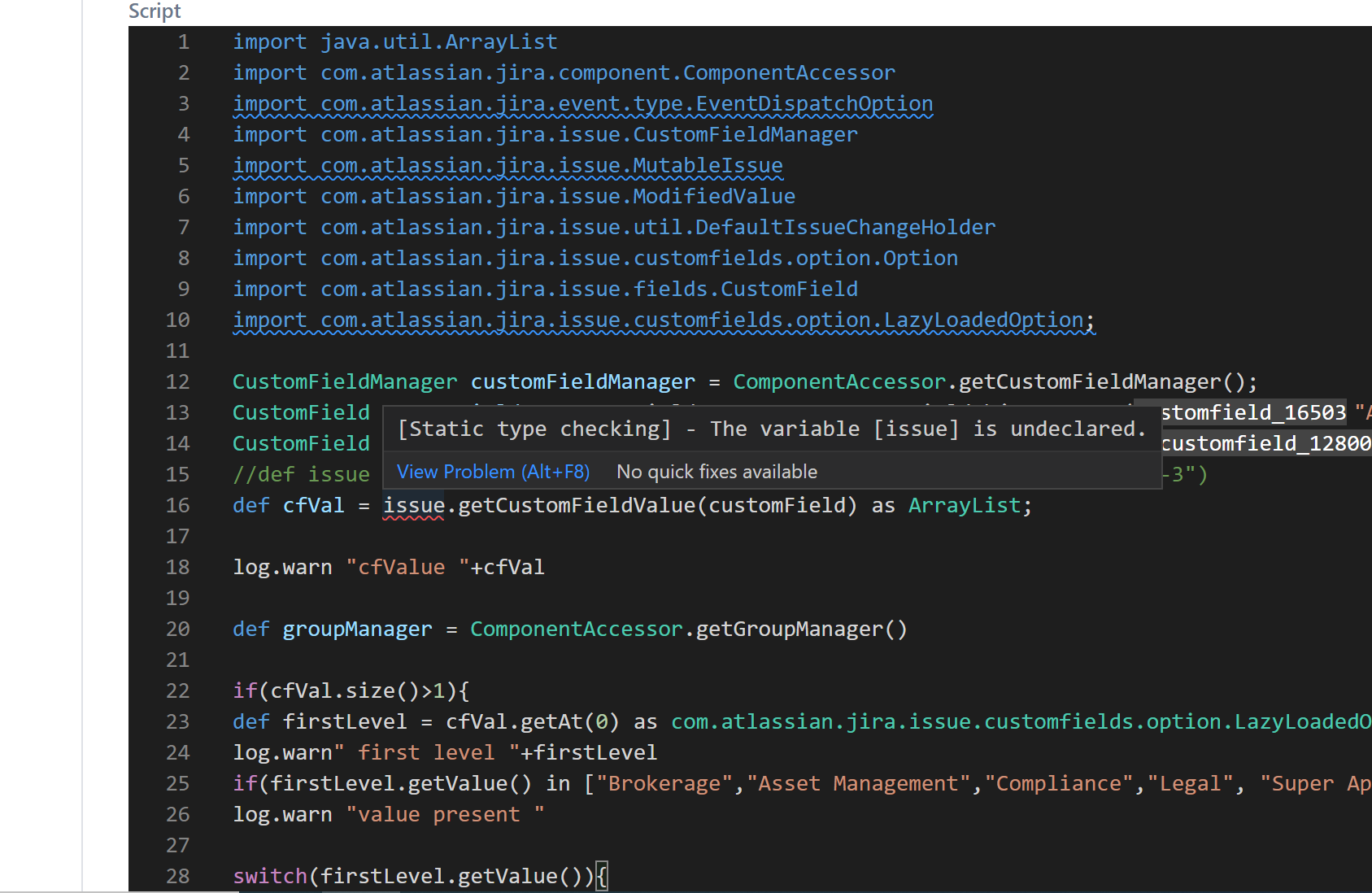This screenshot has width=1372, height=893.
Task: Click the underlined MutableIssue import on line 5
Action: click(507, 165)
